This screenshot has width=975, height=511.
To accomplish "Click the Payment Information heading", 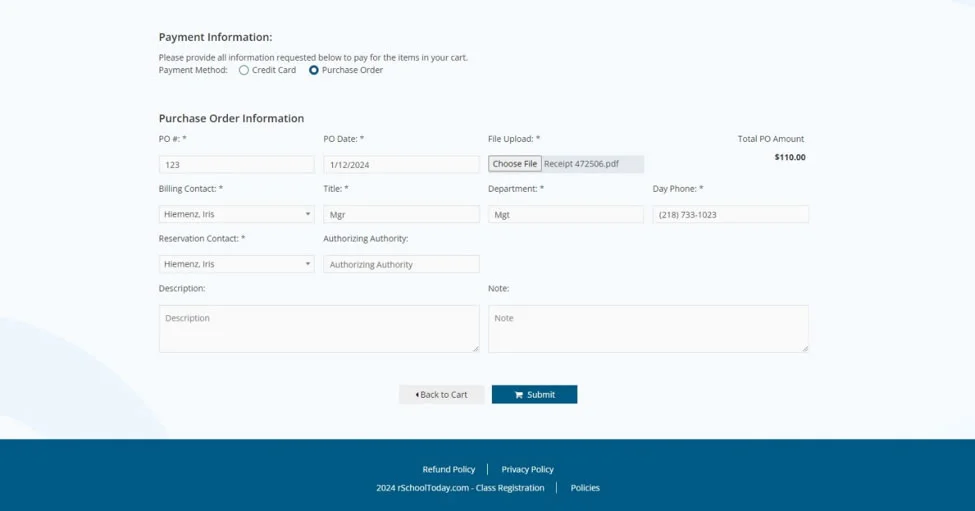I will coord(215,37).
